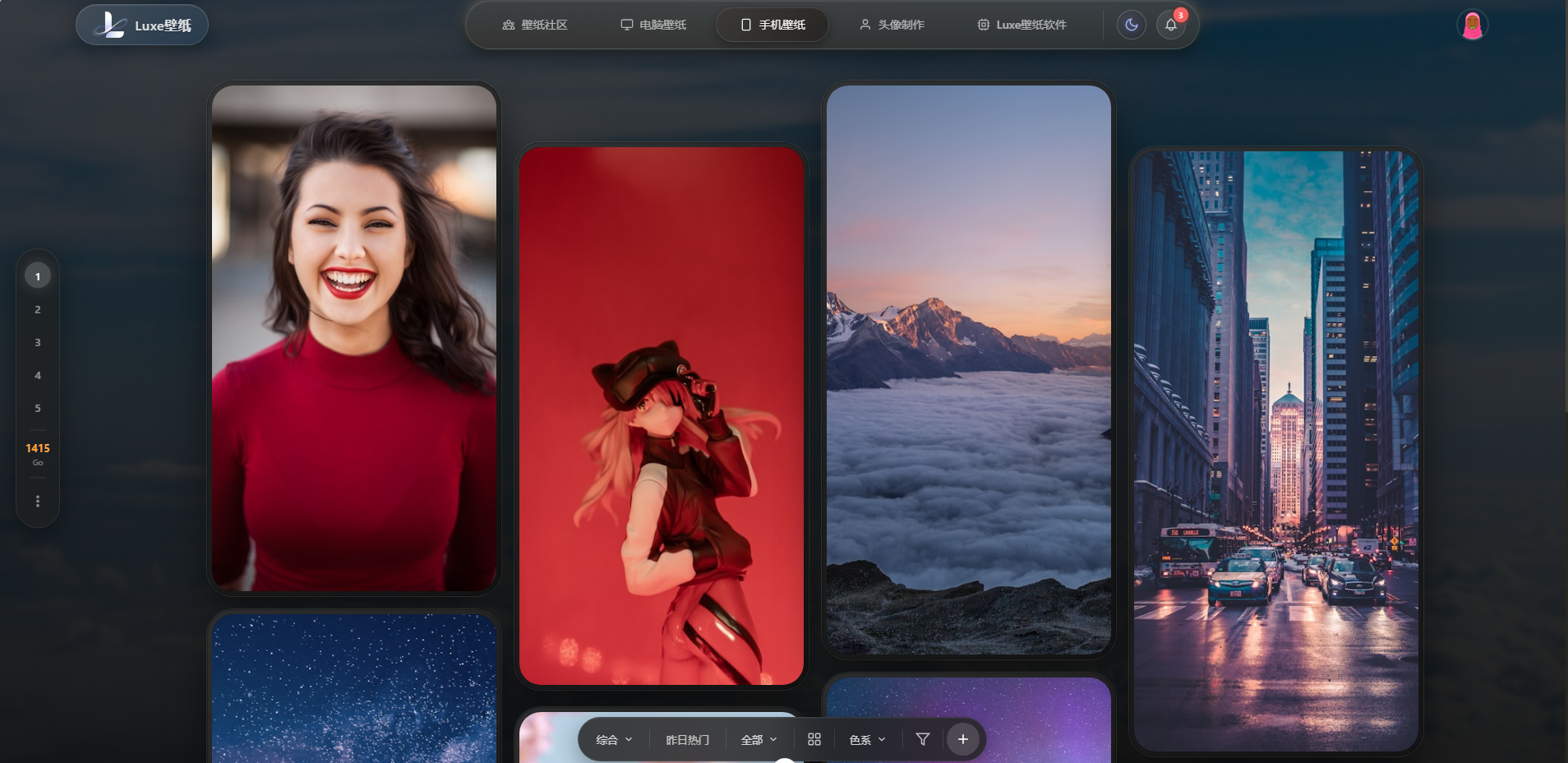The height and width of the screenshot is (763, 1568).
Task: Click the plus button in the bottom toolbar
Action: click(962, 739)
